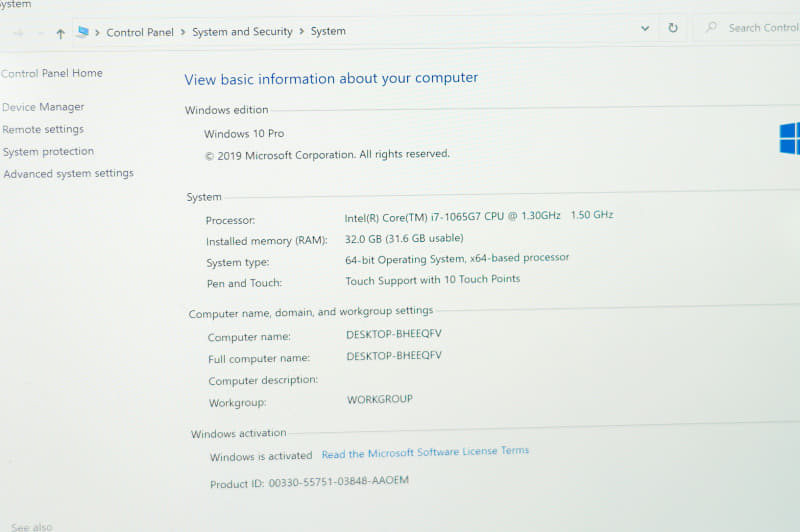This screenshot has height=532, width=800.
Task: Click the WORKGROUP value
Action: (x=380, y=399)
